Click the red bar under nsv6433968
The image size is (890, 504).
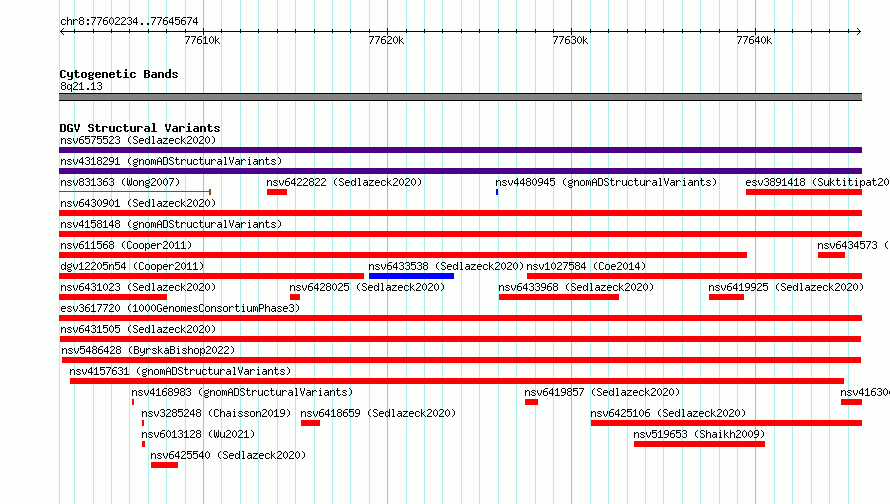[559, 297]
